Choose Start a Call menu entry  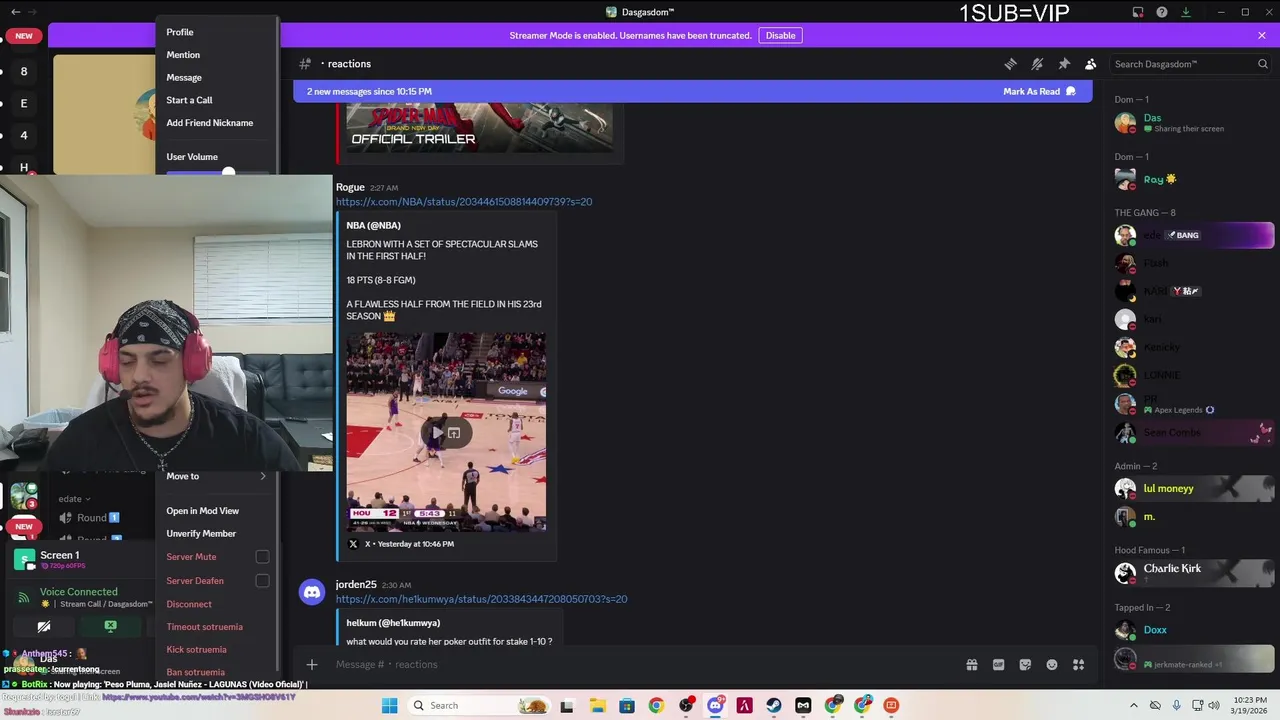click(189, 100)
